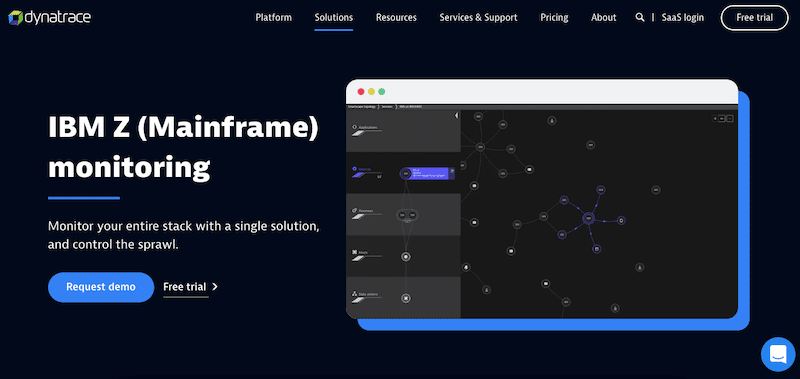Click the Processes layer icon in the product image

tap(355, 211)
